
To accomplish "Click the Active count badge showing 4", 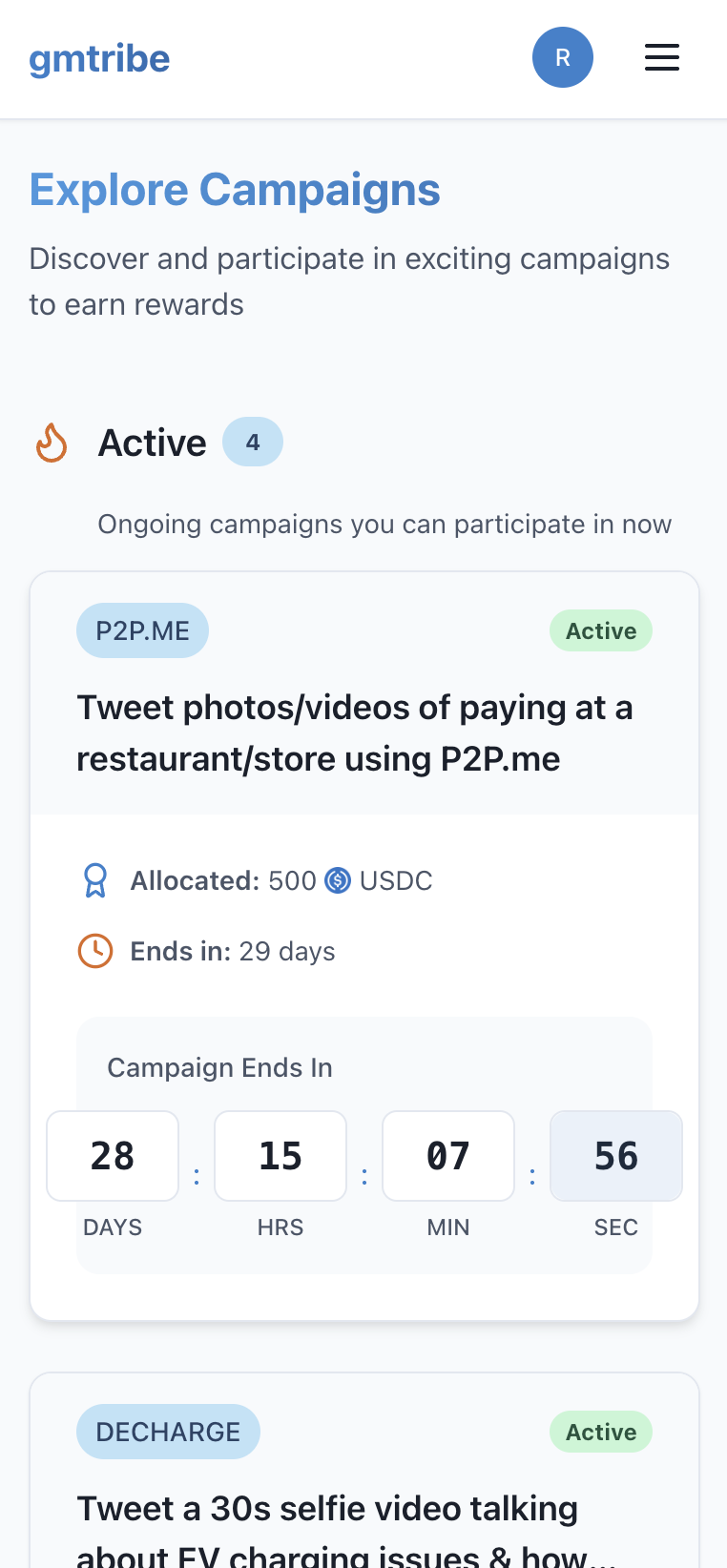I will pos(253,442).
